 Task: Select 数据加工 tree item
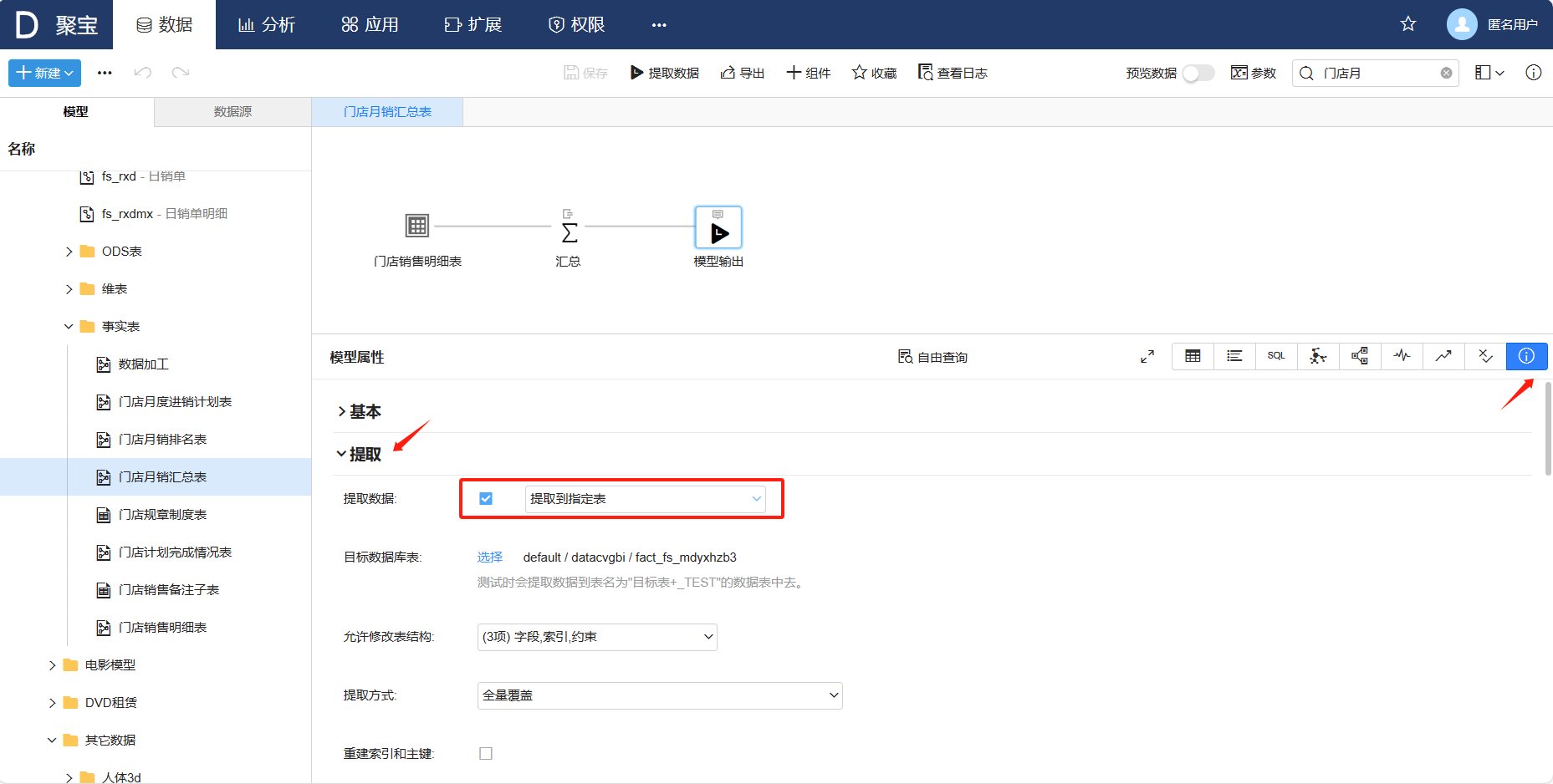(x=143, y=364)
